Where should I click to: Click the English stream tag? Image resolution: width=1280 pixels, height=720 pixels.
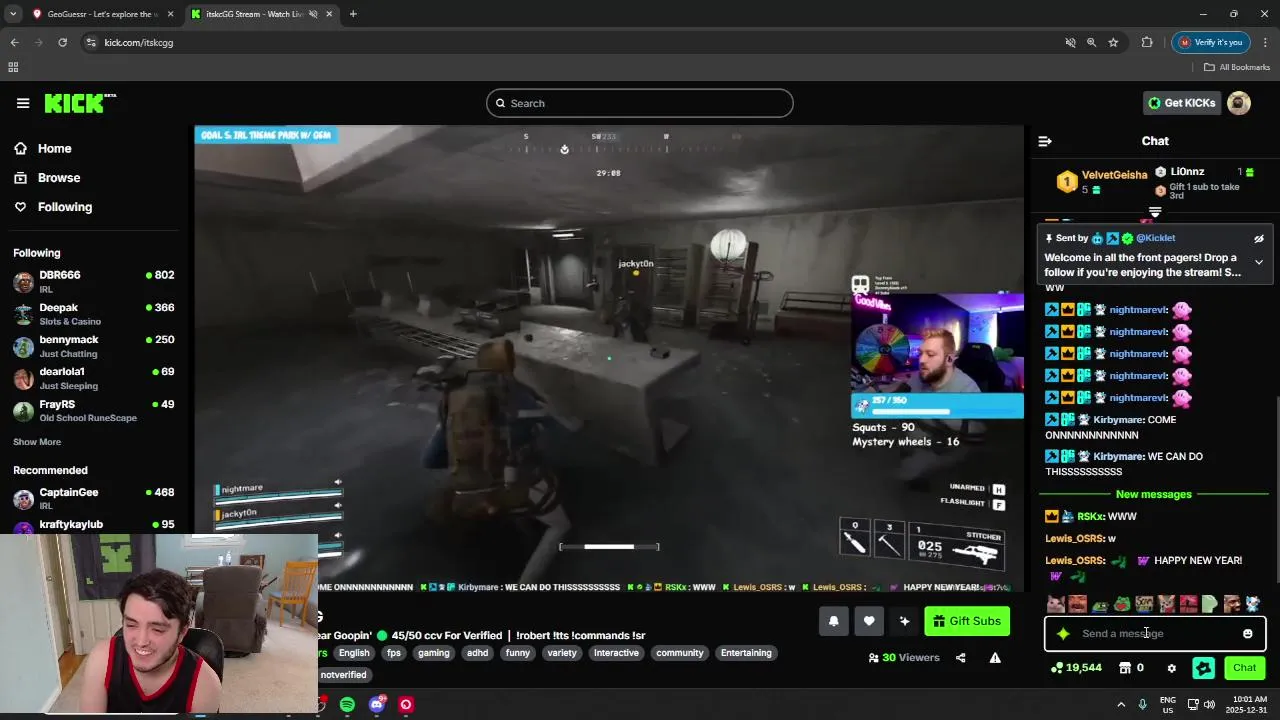(354, 653)
